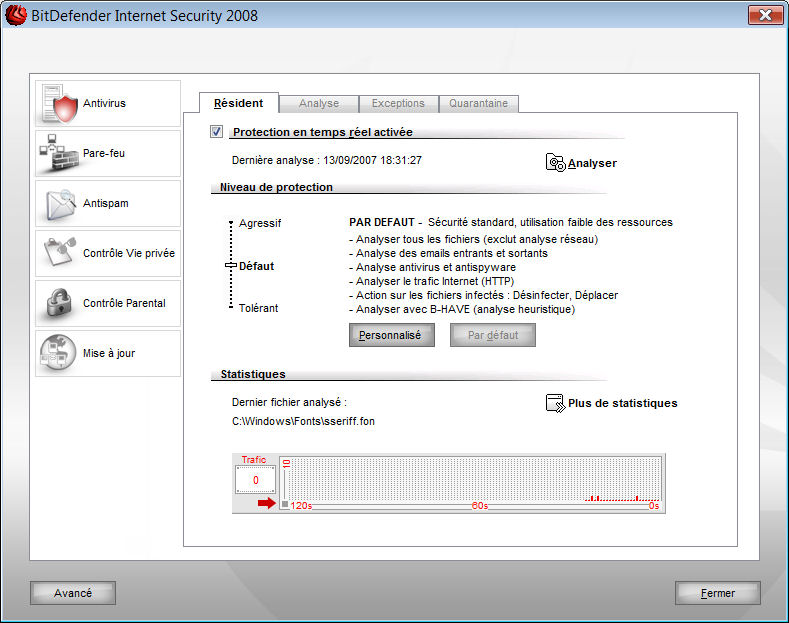Viewport: 789px width, 623px height.
Task: Set protection slider to Tolérant level
Action: click(x=230, y=308)
